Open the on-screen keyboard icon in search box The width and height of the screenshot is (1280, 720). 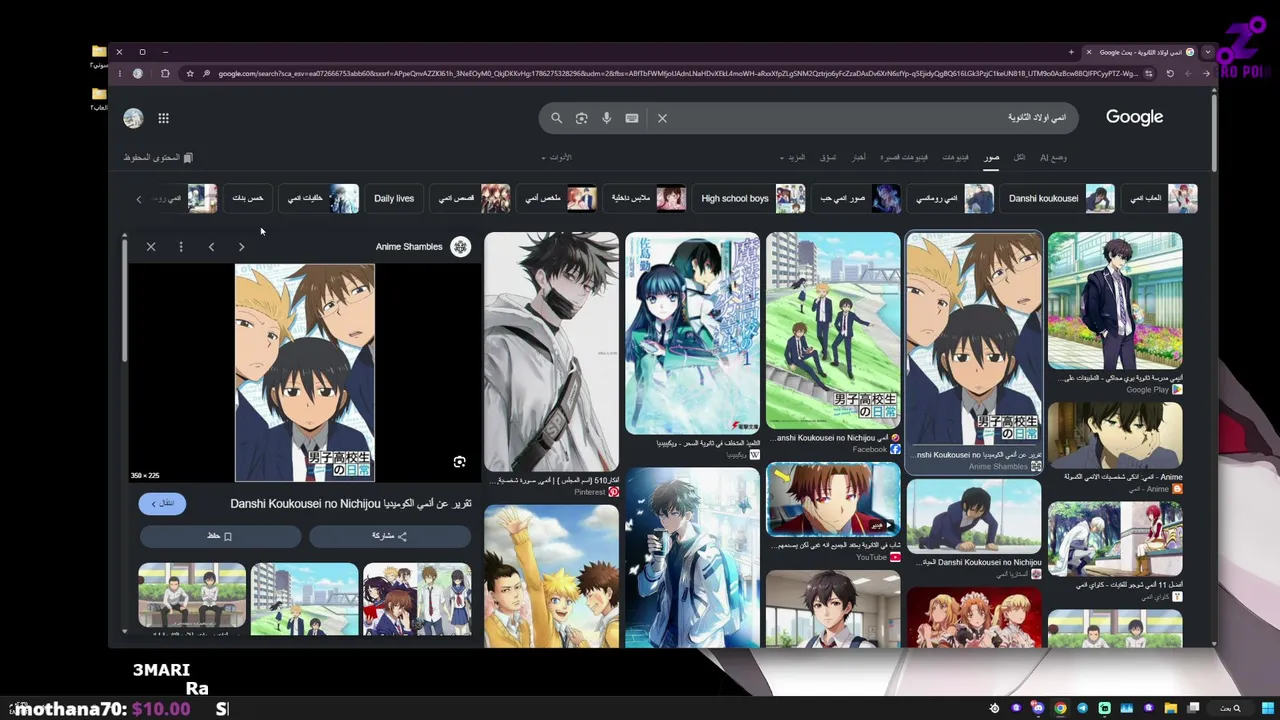click(632, 118)
